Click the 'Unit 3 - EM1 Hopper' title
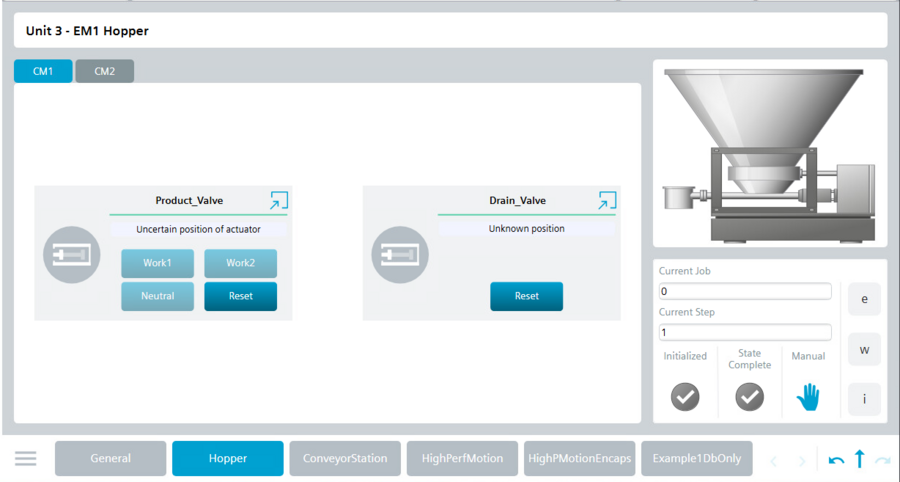 (x=87, y=31)
